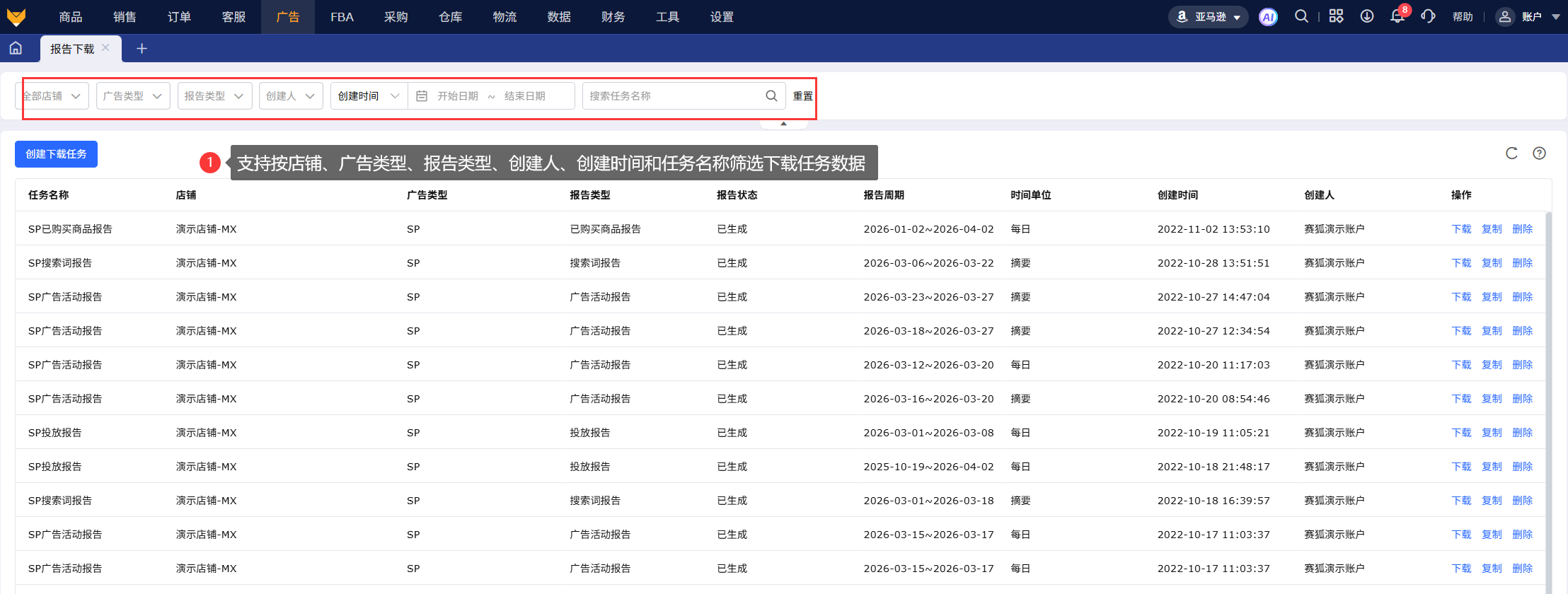Go to the home tab icon
The width and height of the screenshot is (1568, 594).
[x=16, y=48]
